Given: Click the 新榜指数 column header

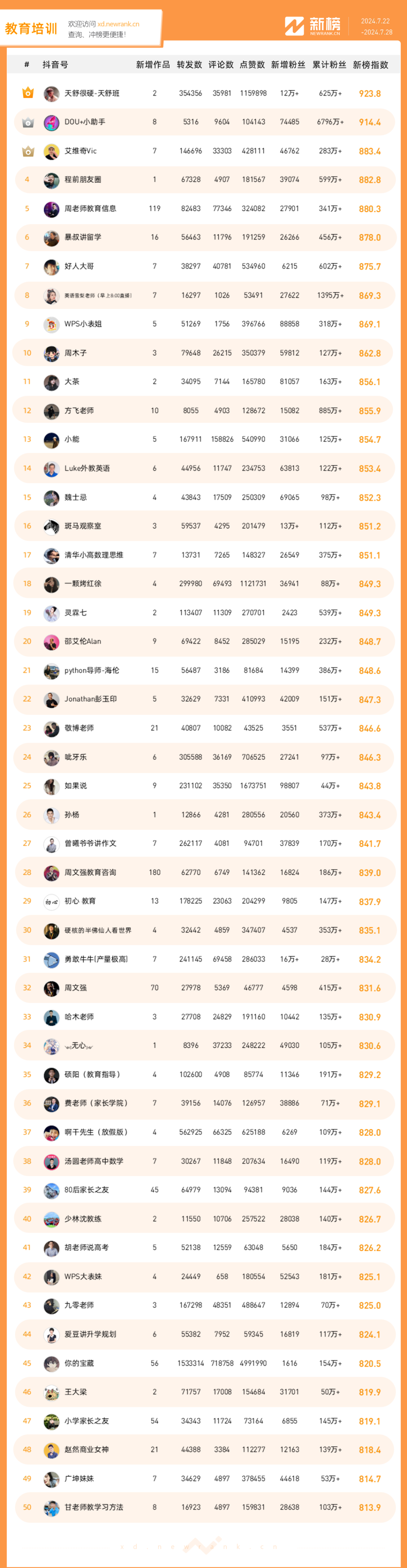Looking at the screenshot, I should pyautogui.click(x=370, y=65).
